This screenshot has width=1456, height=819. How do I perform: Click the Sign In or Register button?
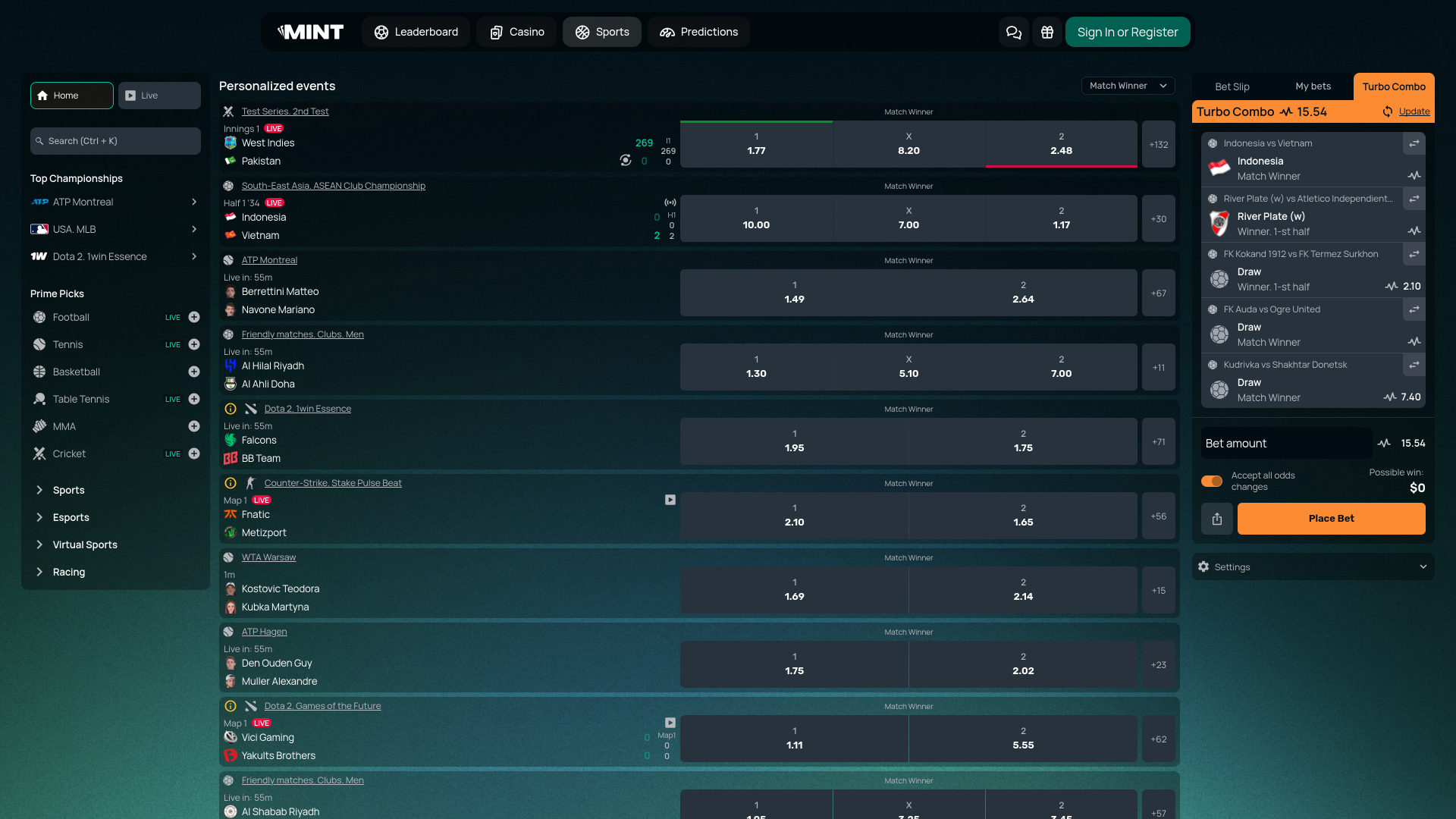[1128, 32]
